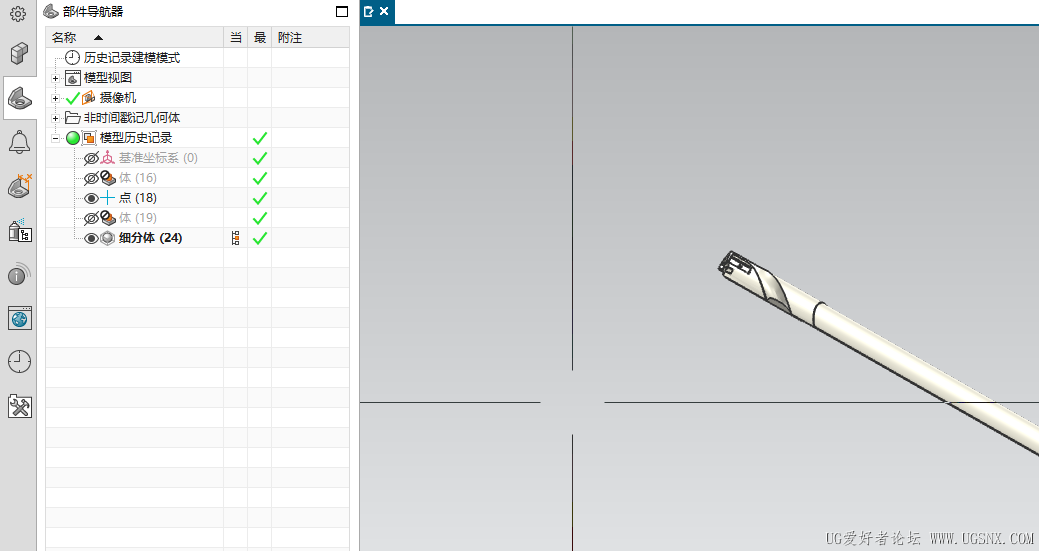Click the 体 (19) body icon
Viewport: 1039px width, 551px height.
point(108,217)
